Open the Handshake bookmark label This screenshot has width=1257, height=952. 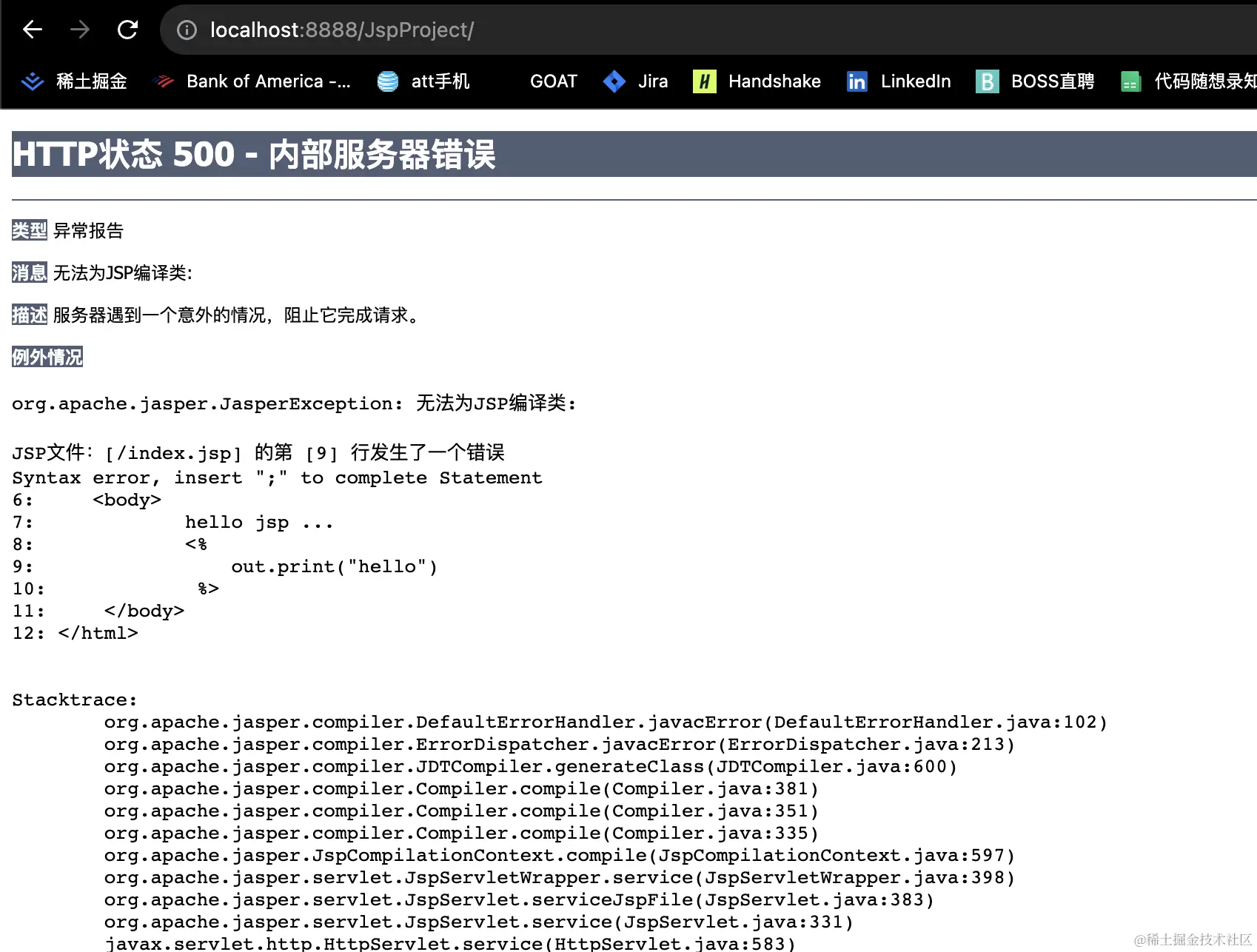[x=775, y=81]
